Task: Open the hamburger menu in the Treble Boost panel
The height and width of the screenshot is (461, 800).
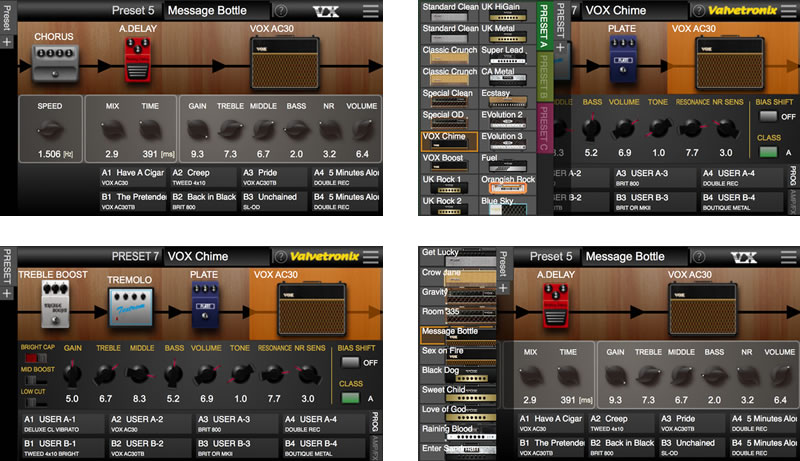Action: coord(371,256)
